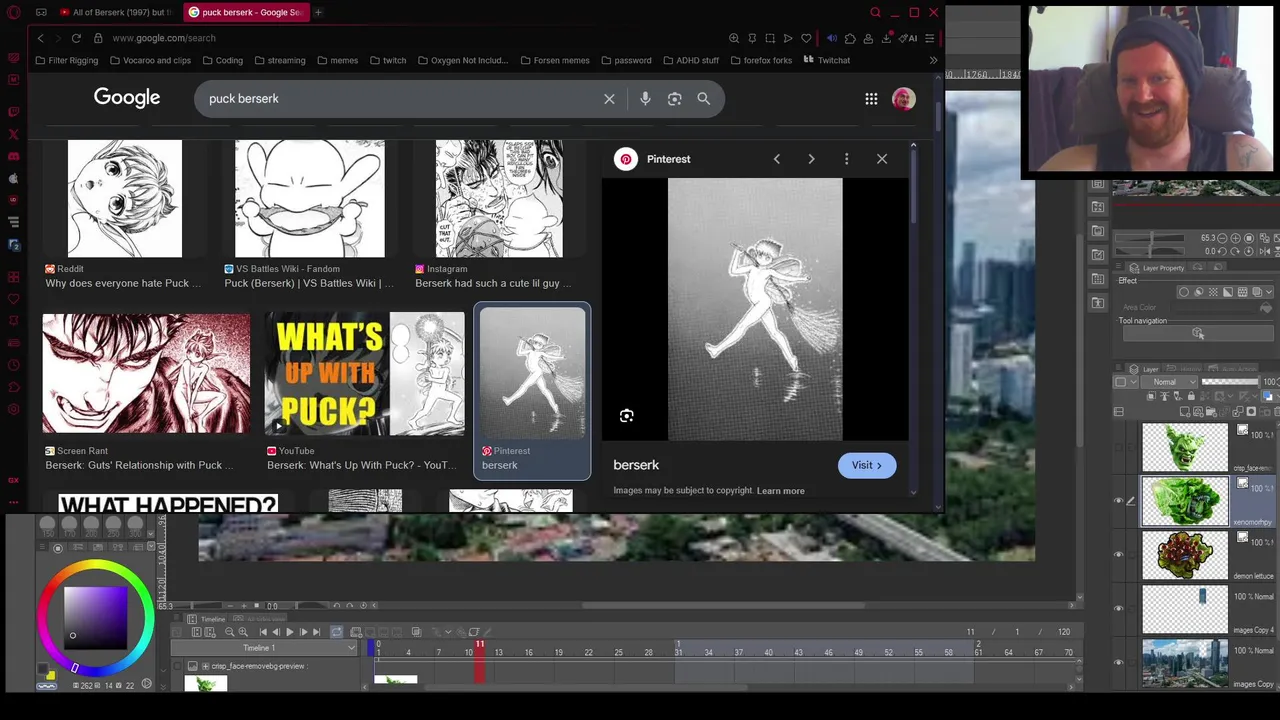
Task: Open a new browser tab
Action: [x=318, y=12]
